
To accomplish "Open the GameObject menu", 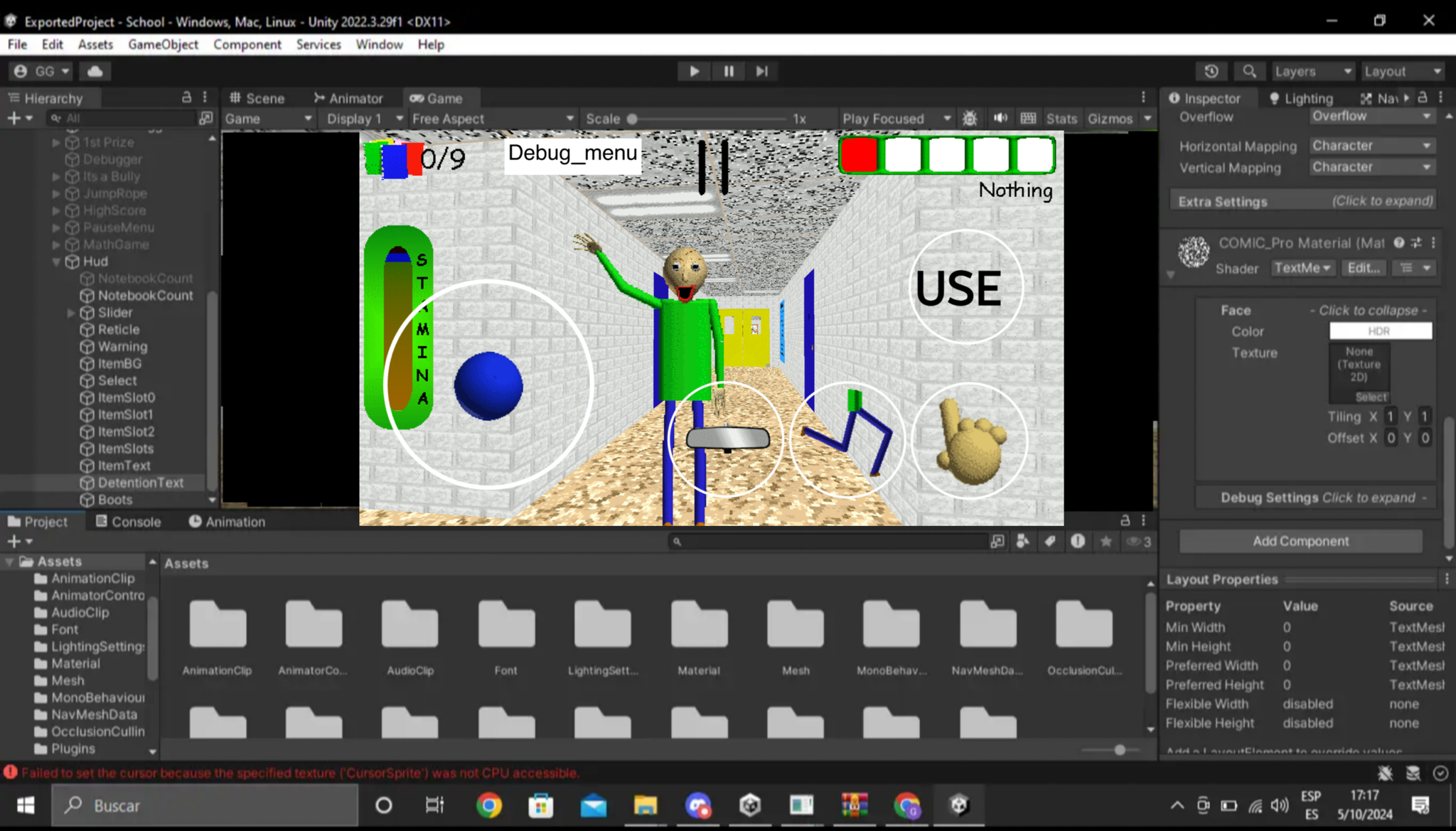I will (x=163, y=44).
